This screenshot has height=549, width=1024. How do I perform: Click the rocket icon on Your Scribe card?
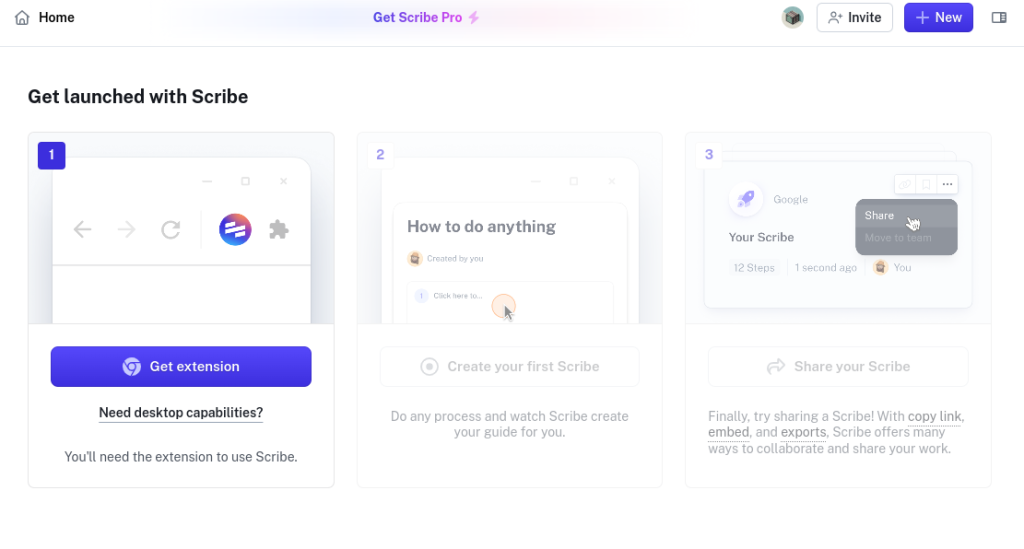click(x=746, y=199)
